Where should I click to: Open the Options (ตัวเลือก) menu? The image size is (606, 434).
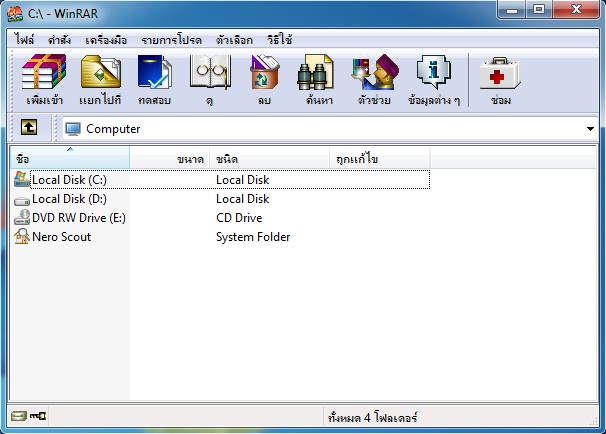pyautogui.click(x=234, y=39)
